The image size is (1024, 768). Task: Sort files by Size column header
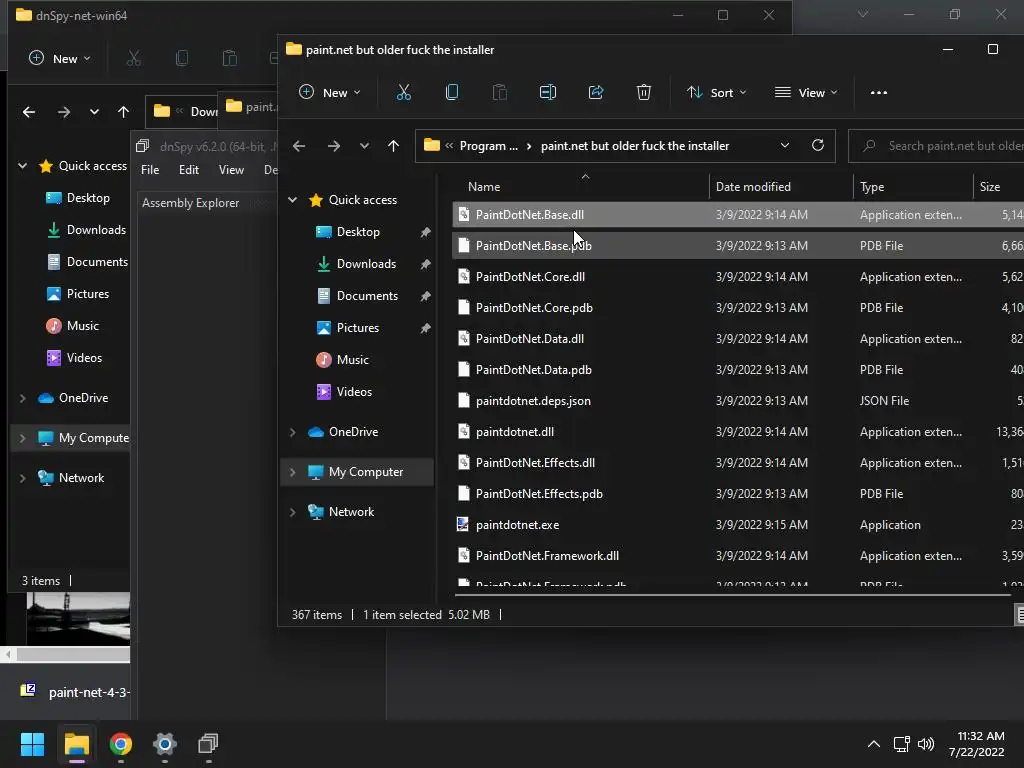[989, 187]
